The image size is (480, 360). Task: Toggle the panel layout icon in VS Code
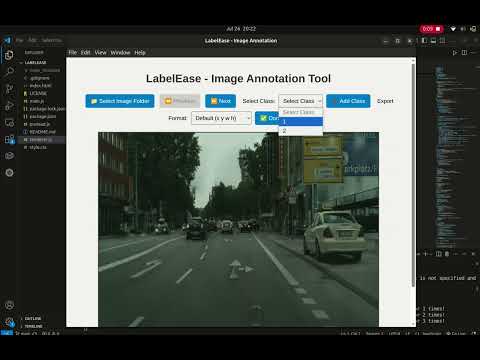coord(433,40)
